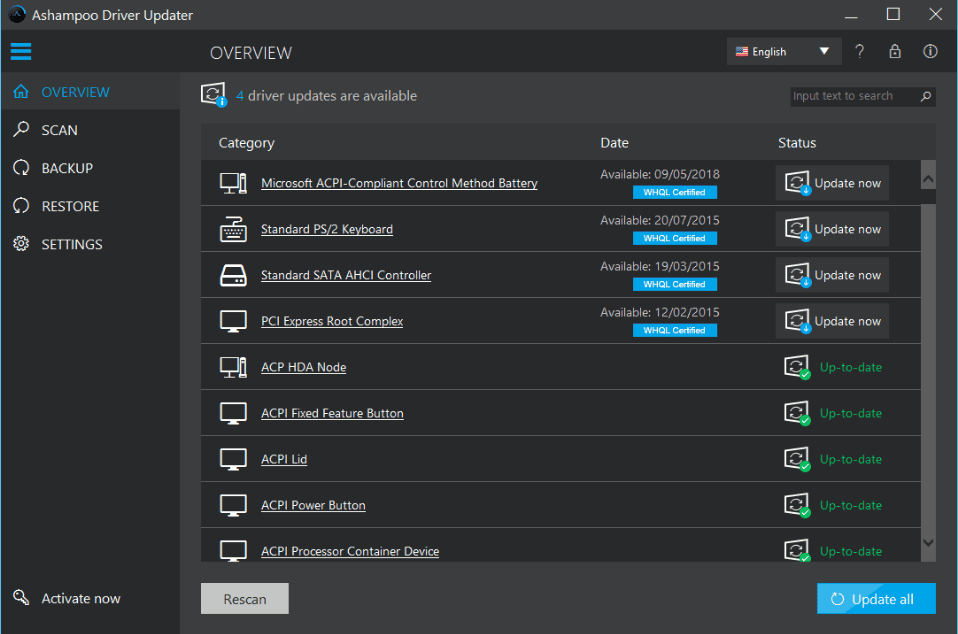Click the ACPI Power Button monitor icon
Image resolution: width=958 pixels, height=634 pixels.
pos(233,505)
